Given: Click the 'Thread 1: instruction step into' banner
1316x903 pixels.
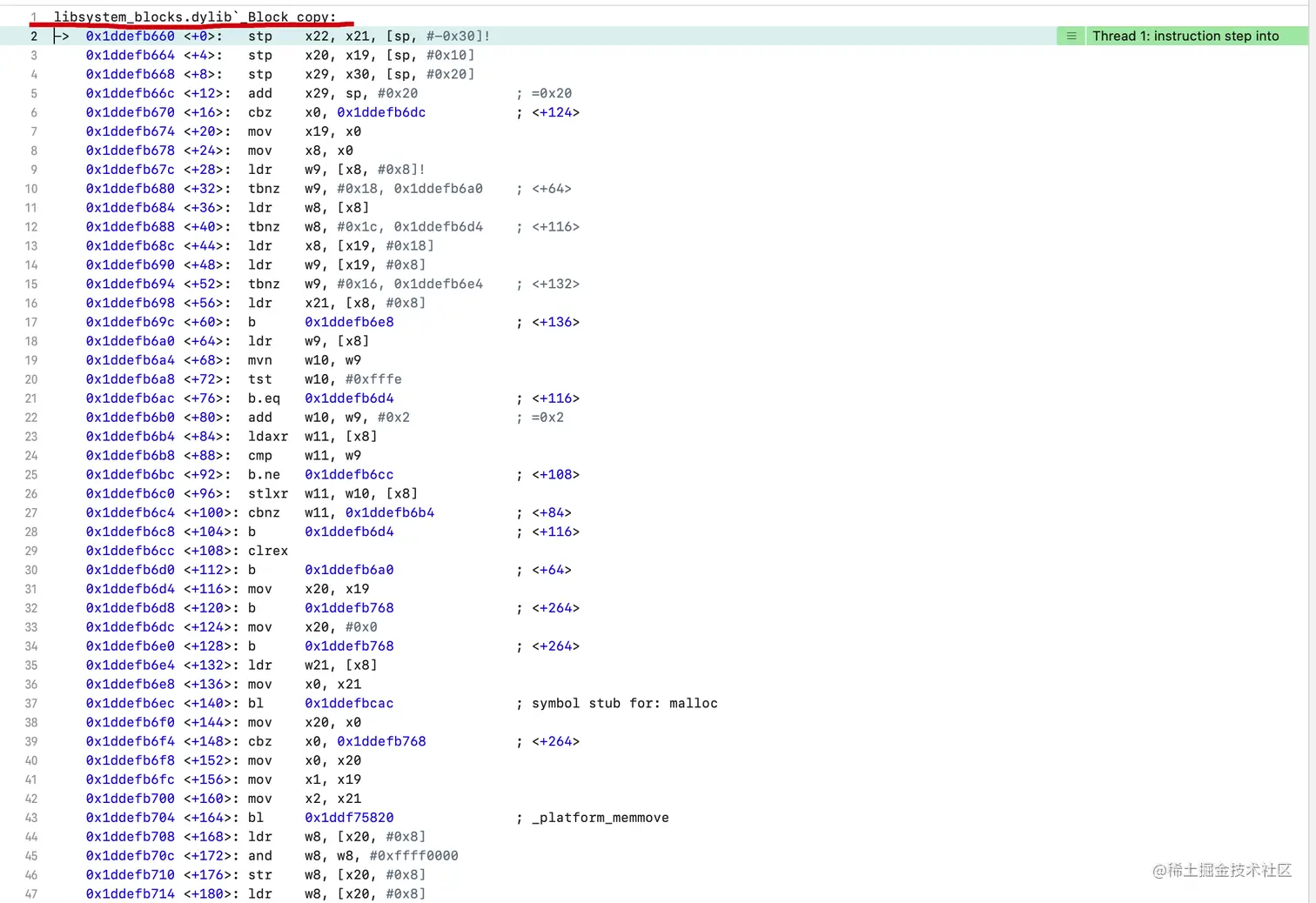Looking at the screenshot, I should pyautogui.click(x=1192, y=36).
